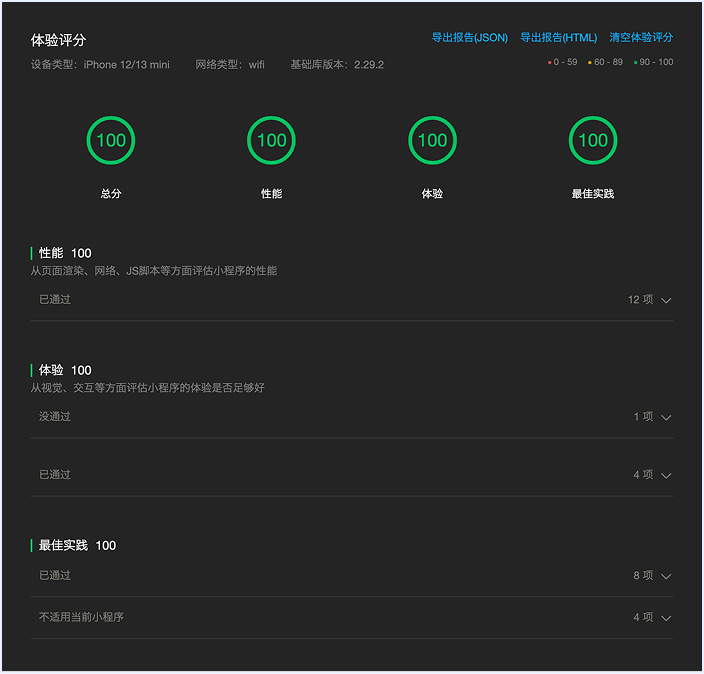Click the 性能 100 section heading

65,253
